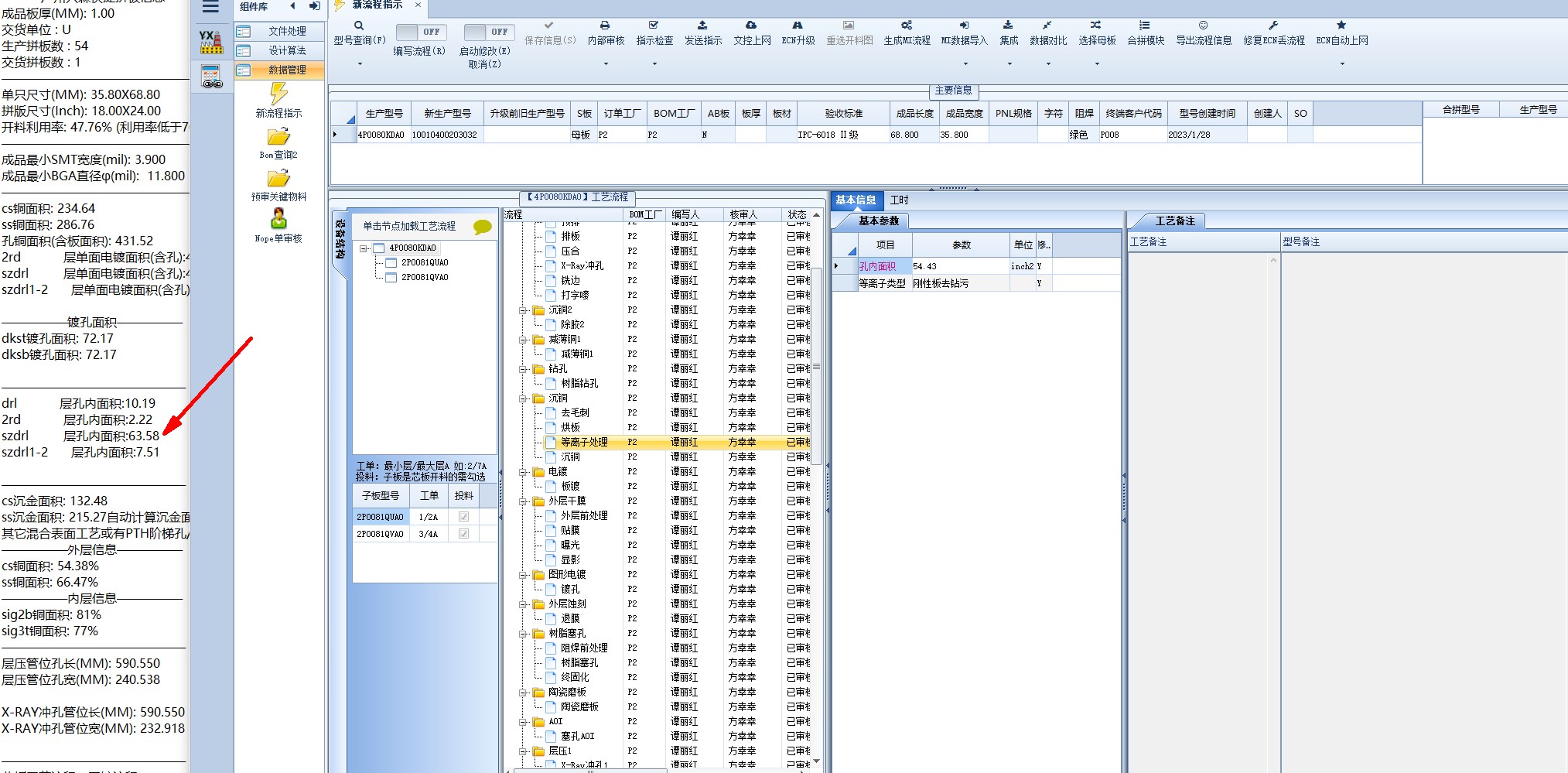
Task: Click the 生成MI流程 gears icon
Action: coord(907,26)
